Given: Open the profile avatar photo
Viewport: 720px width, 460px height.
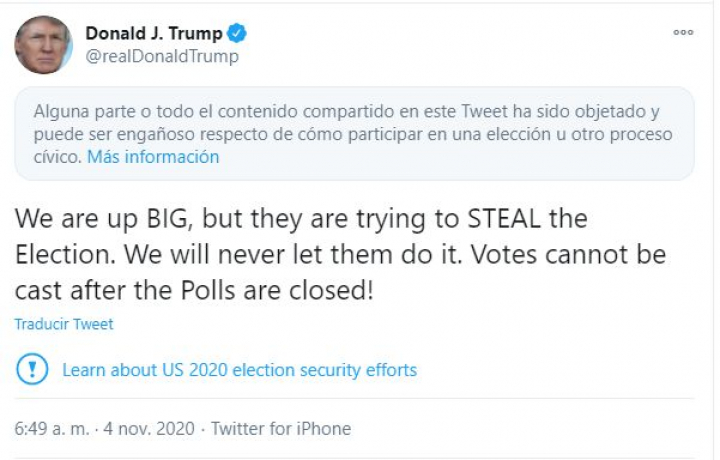Looking at the screenshot, I should (43, 45).
